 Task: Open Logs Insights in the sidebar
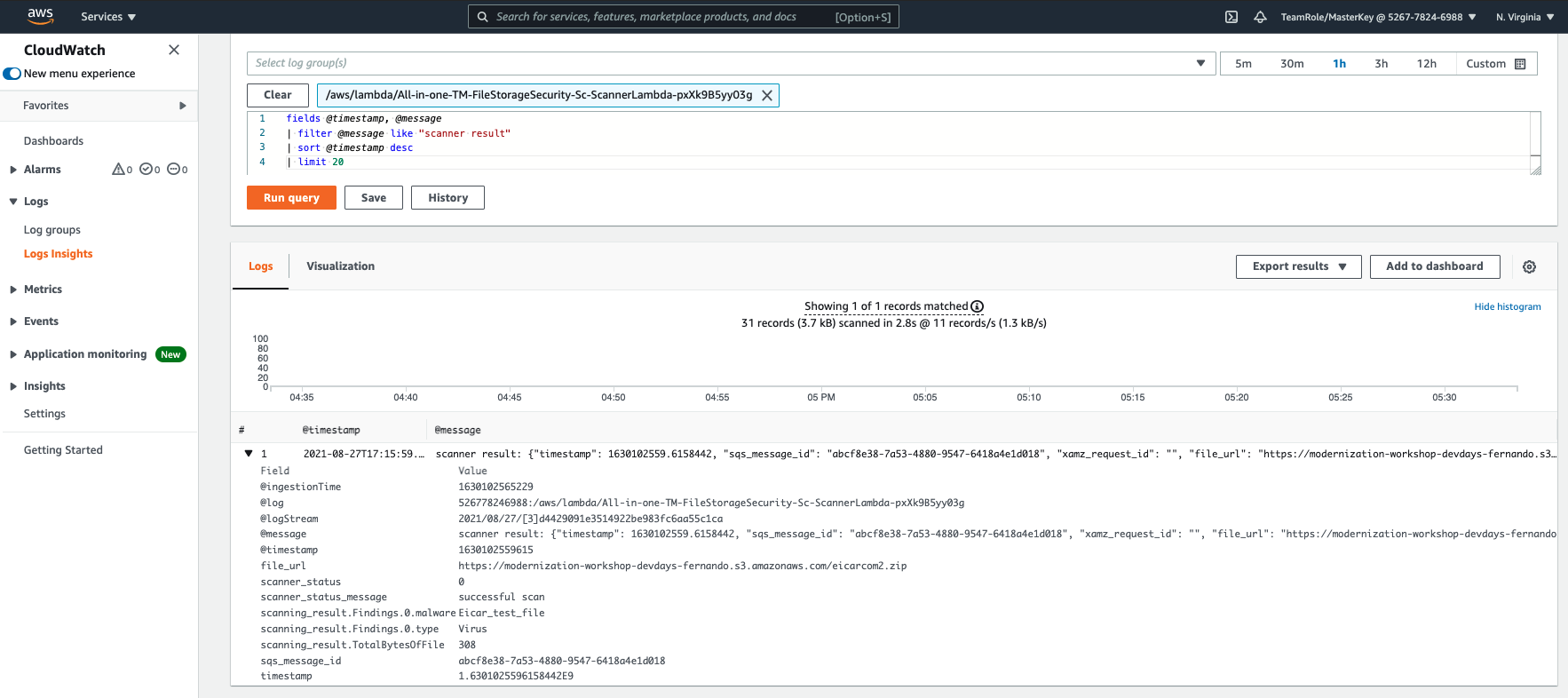click(58, 254)
